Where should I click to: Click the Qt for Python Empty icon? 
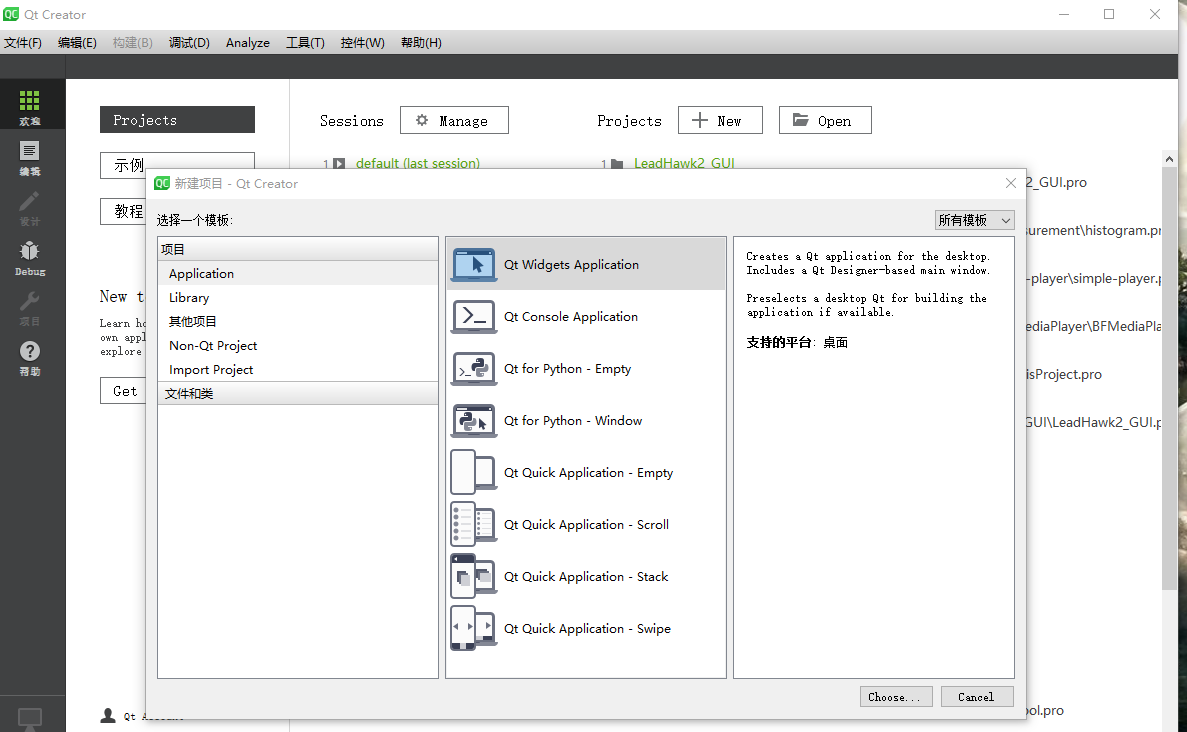pos(474,369)
